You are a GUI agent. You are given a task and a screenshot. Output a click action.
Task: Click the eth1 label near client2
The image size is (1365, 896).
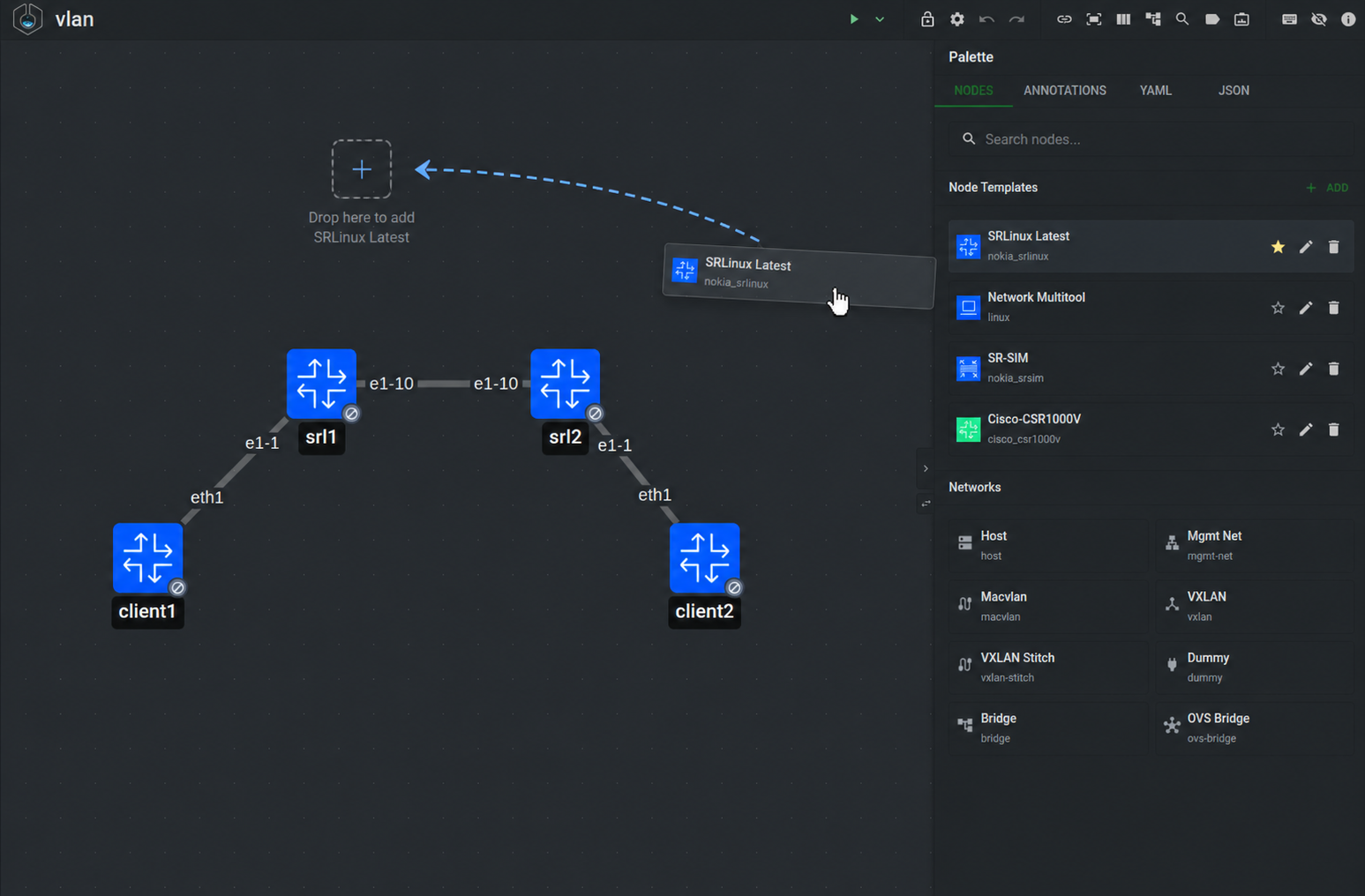click(x=655, y=495)
